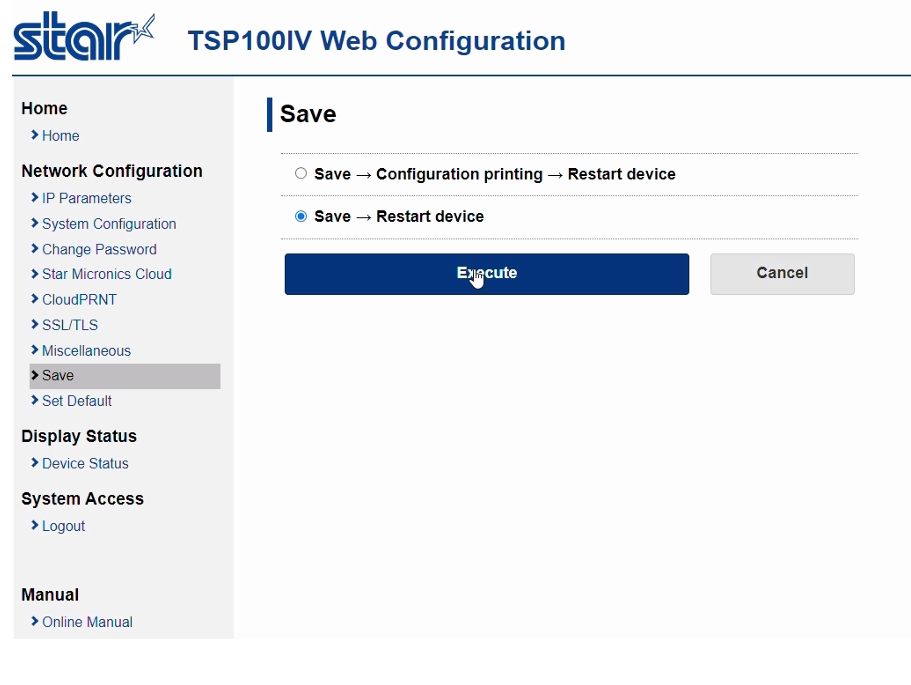
Task: Click the Execute button
Action: (487, 274)
